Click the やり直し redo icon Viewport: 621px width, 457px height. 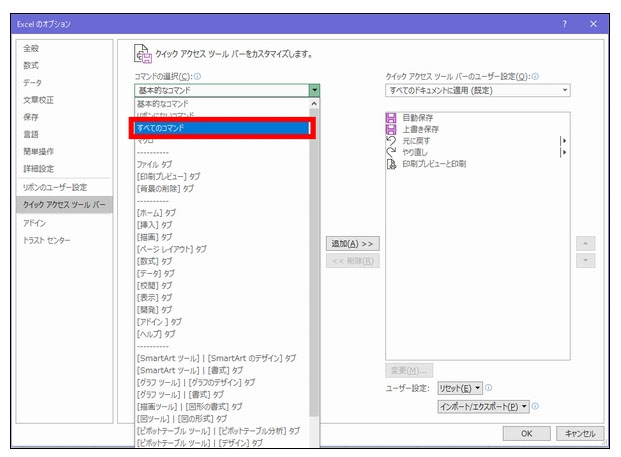(x=391, y=152)
